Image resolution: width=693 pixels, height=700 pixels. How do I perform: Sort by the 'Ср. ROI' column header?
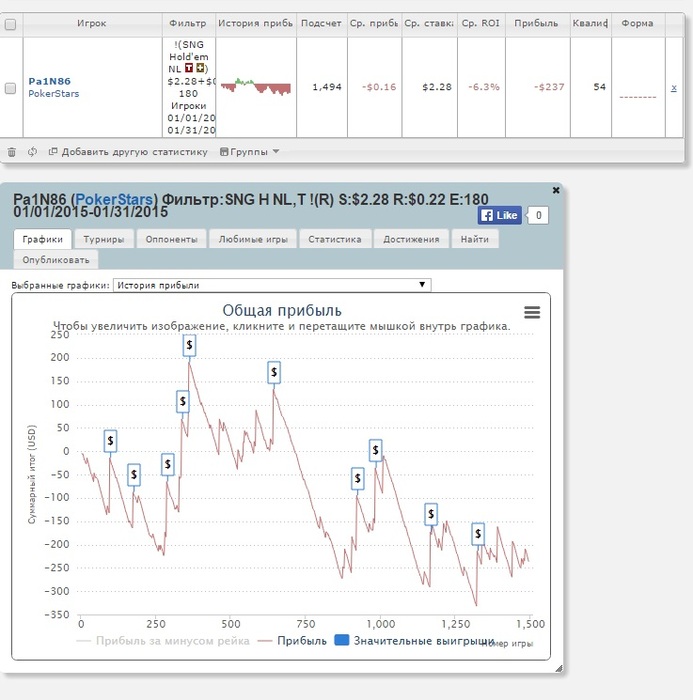click(480, 24)
